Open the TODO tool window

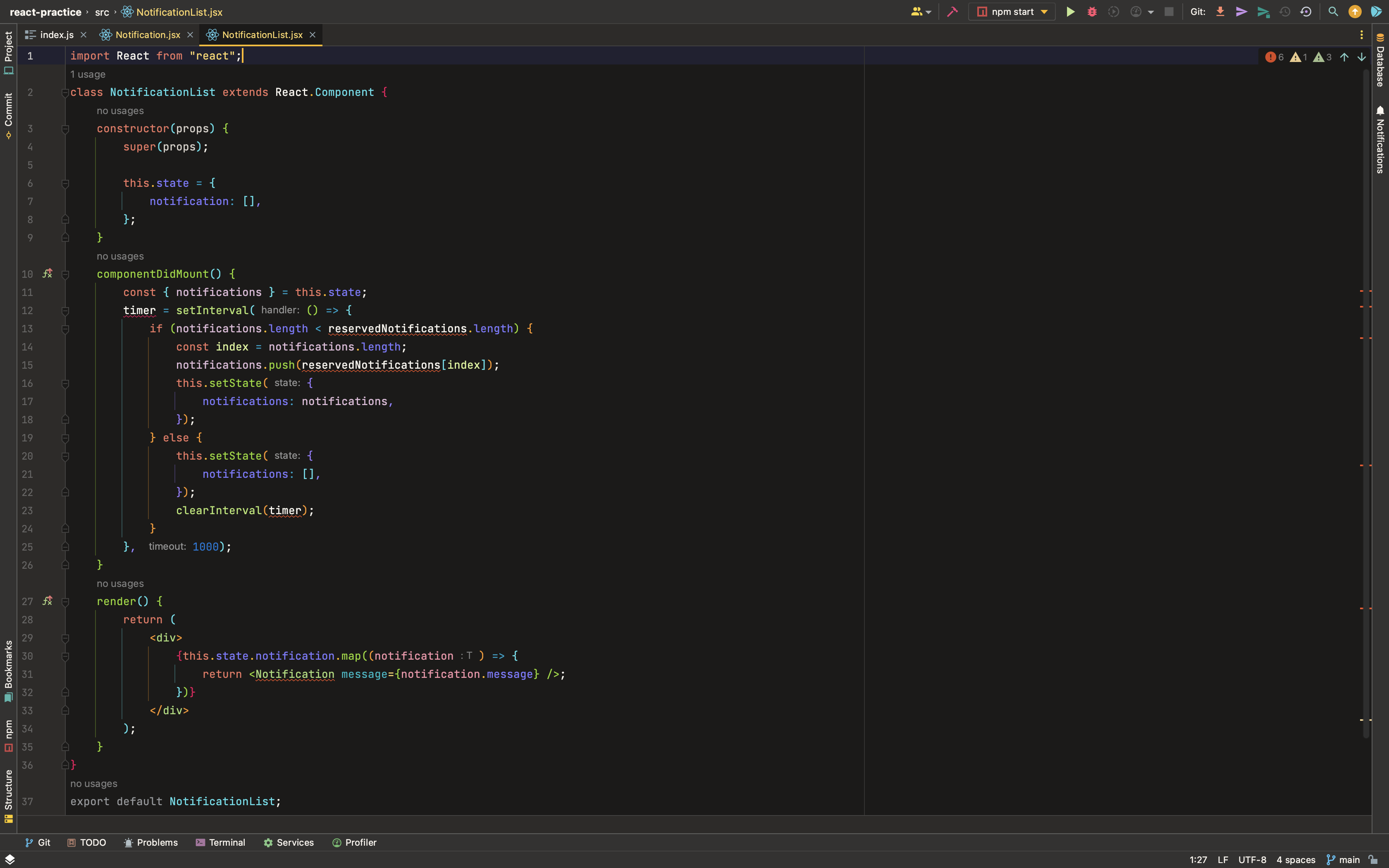click(x=87, y=842)
